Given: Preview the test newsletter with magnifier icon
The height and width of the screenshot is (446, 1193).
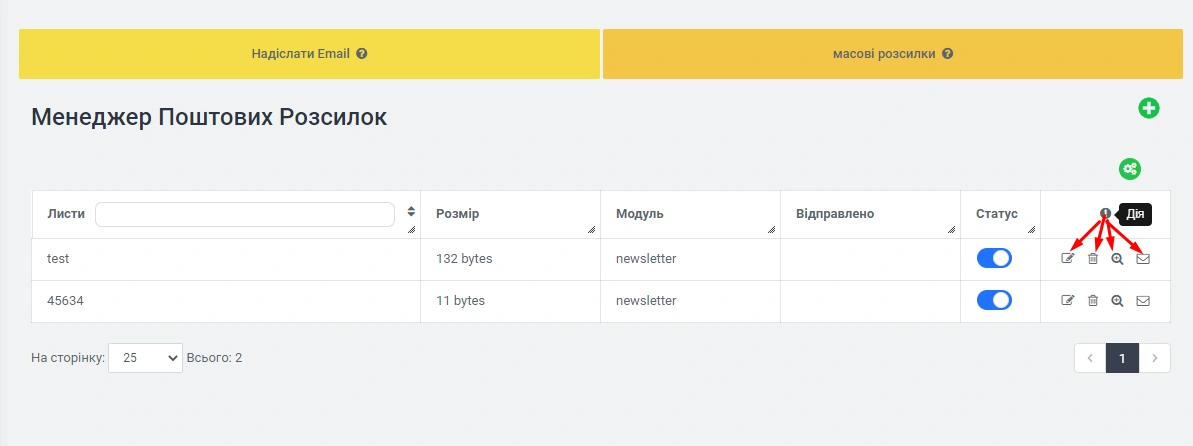Looking at the screenshot, I should tap(1118, 259).
